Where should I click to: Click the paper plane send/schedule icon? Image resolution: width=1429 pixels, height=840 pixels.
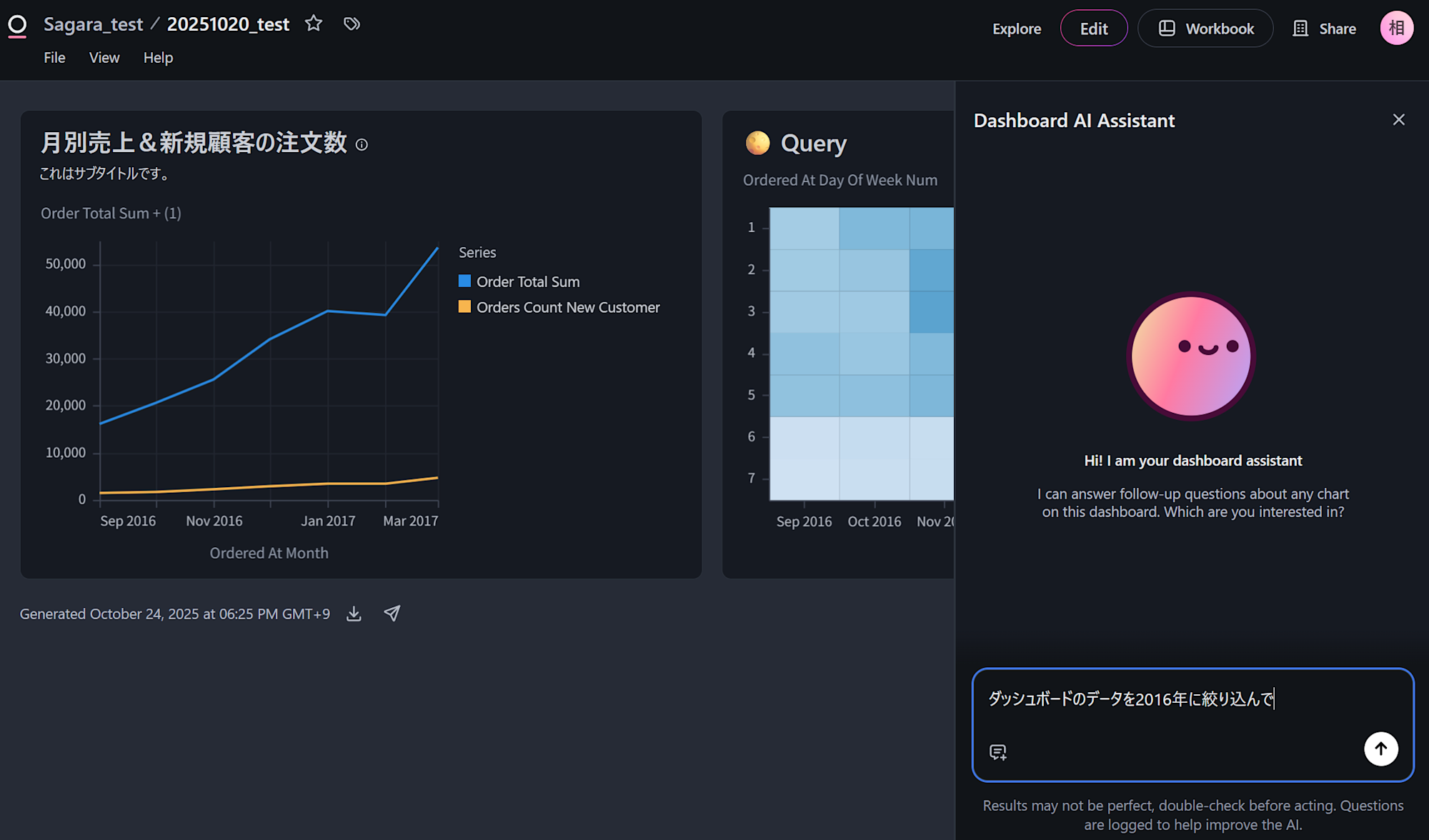pyautogui.click(x=392, y=614)
